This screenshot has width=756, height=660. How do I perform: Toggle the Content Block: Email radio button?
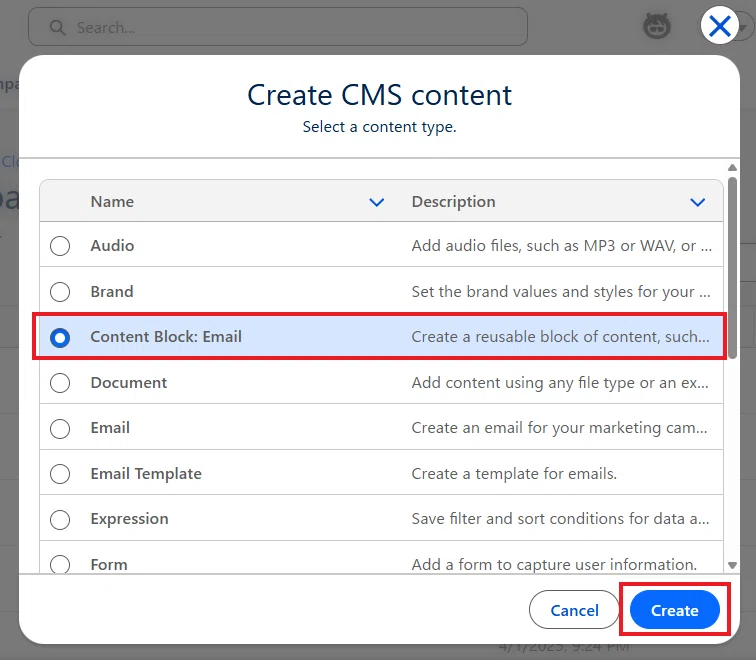[60, 337]
